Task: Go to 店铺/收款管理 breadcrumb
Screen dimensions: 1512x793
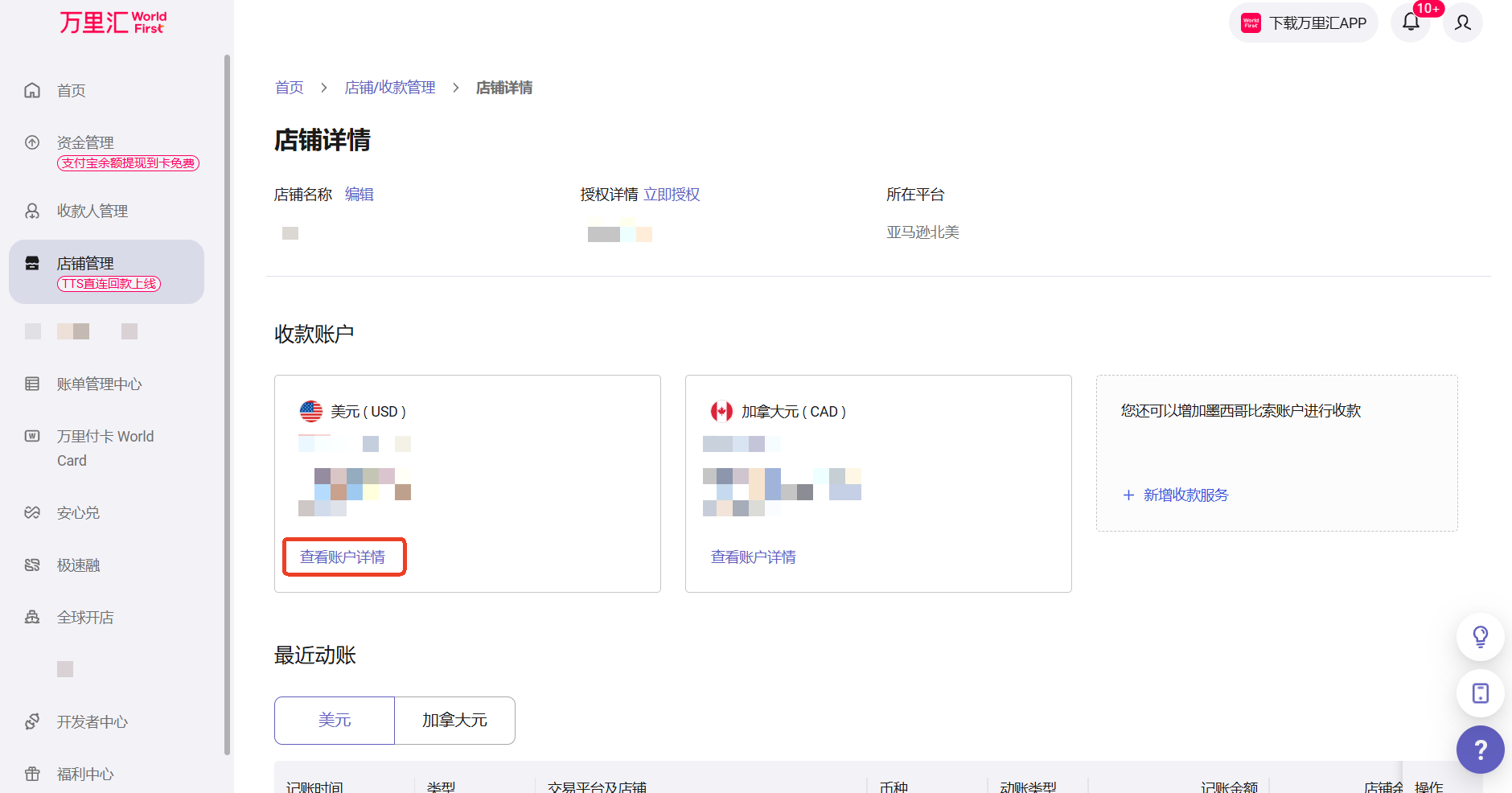Action: 390,88
